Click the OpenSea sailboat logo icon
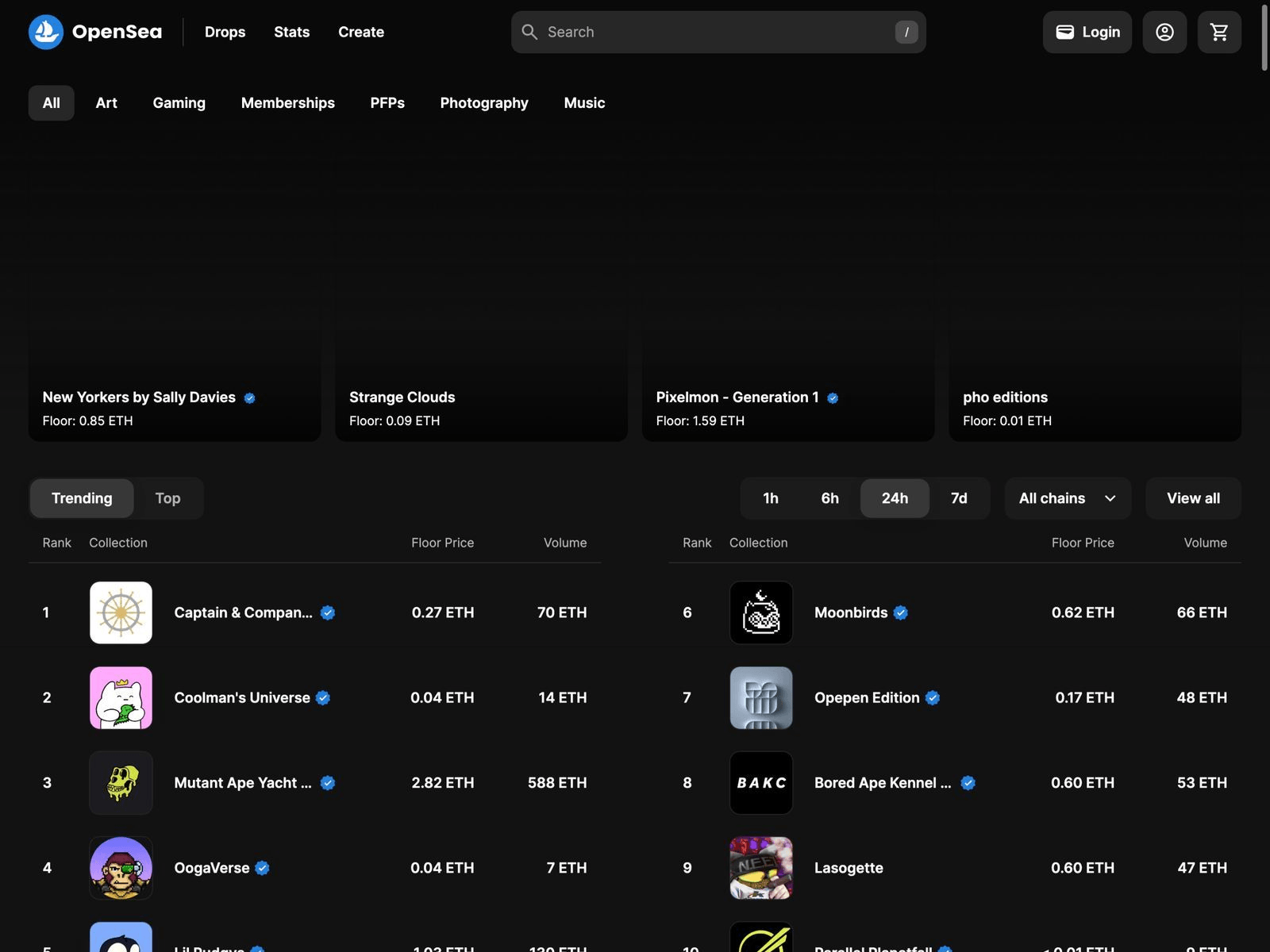1270x952 pixels. [x=46, y=32]
